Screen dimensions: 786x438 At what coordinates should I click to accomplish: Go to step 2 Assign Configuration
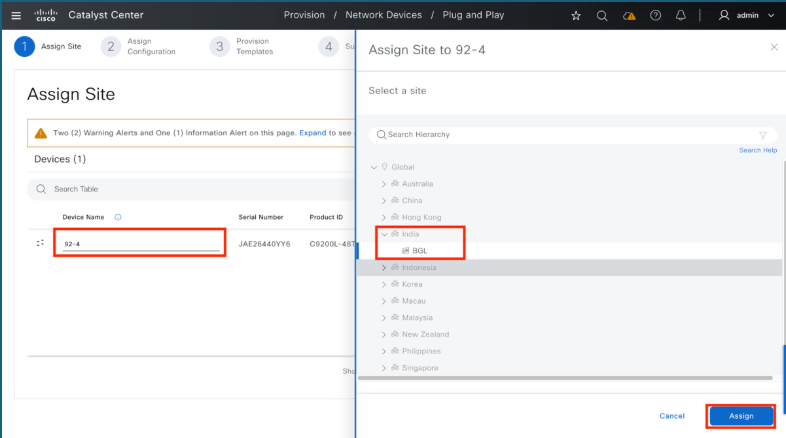point(138,47)
